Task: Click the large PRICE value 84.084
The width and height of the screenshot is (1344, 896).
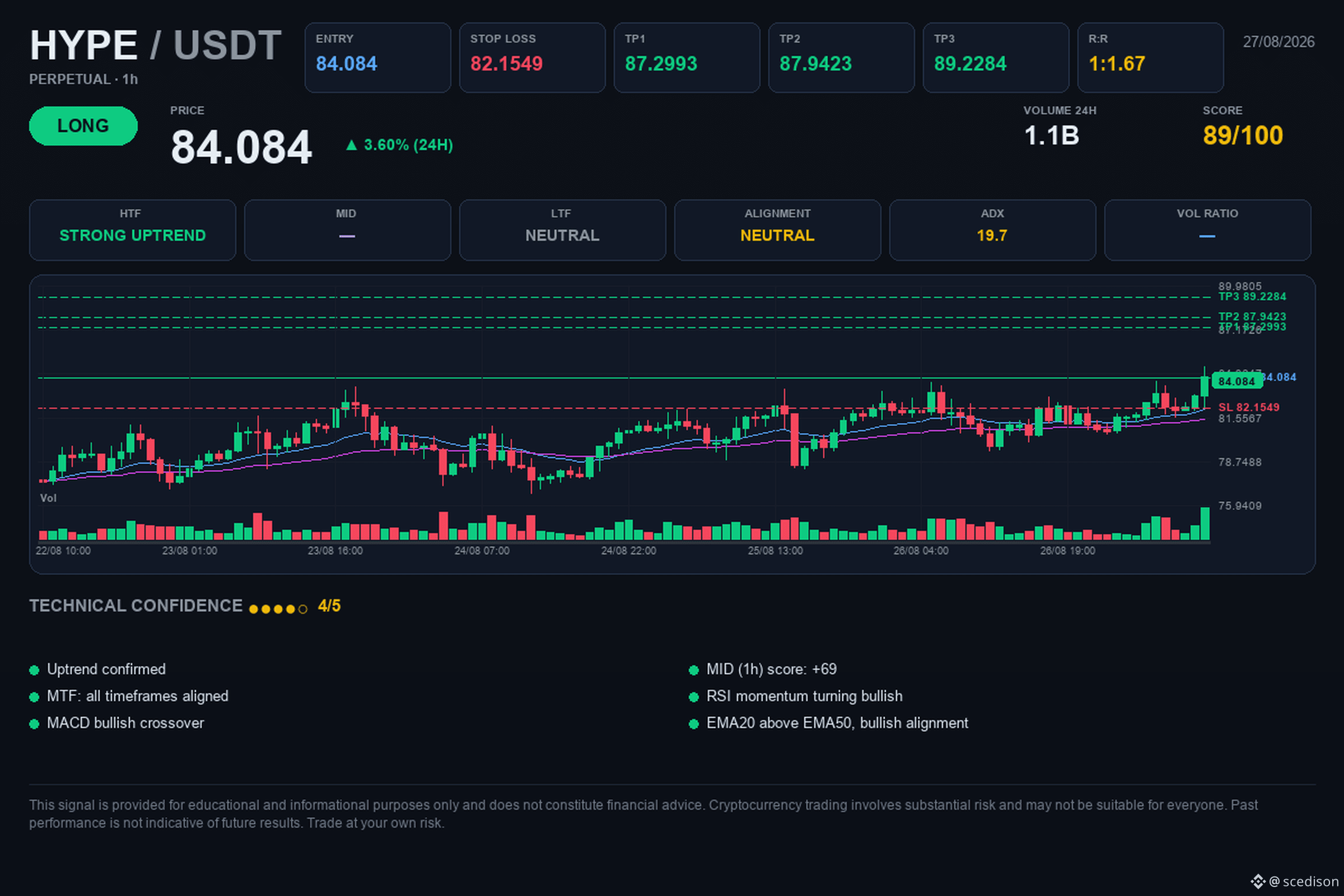Action: coord(241,147)
